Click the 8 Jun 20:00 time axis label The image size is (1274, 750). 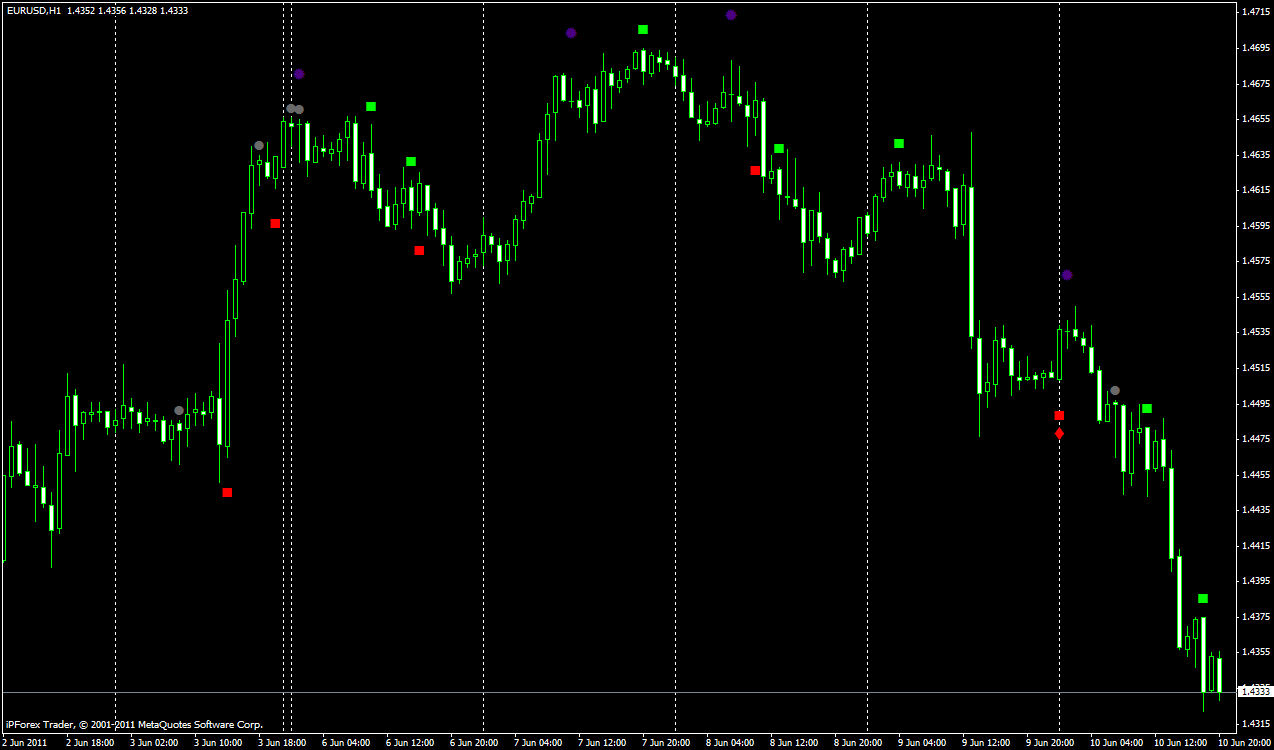pos(857,743)
